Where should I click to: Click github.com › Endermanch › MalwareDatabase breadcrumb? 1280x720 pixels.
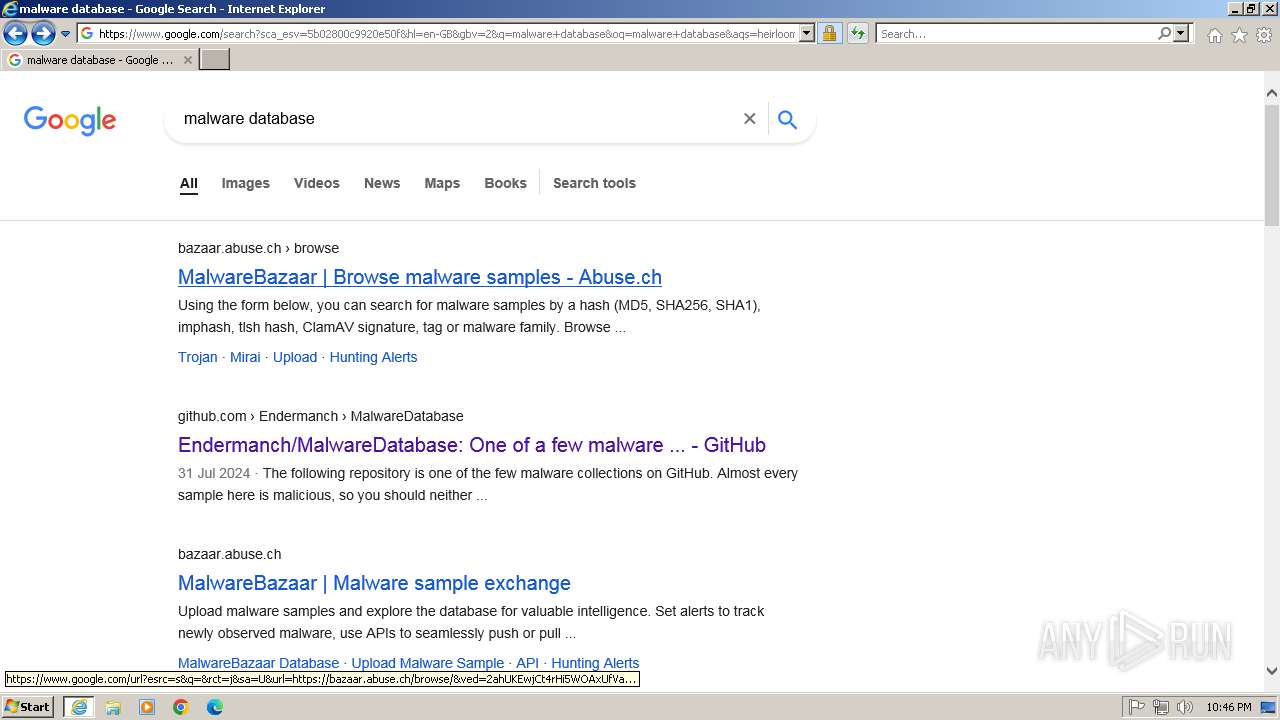pos(321,416)
